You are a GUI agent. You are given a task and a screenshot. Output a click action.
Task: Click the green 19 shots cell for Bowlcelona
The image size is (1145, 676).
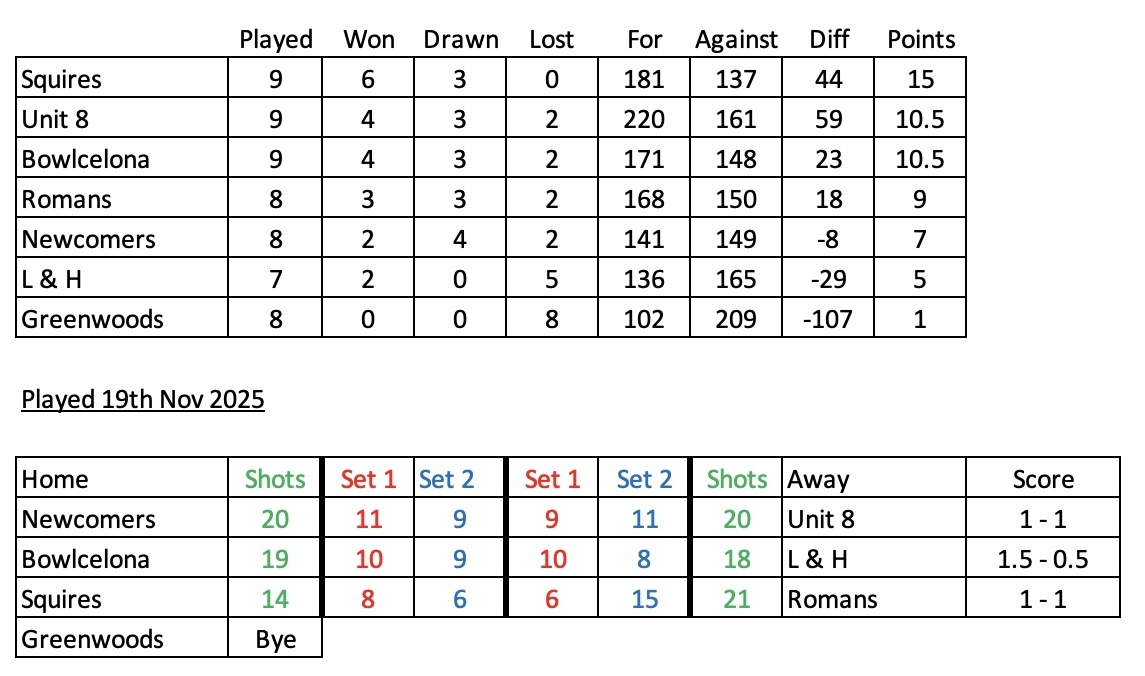tap(276, 559)
